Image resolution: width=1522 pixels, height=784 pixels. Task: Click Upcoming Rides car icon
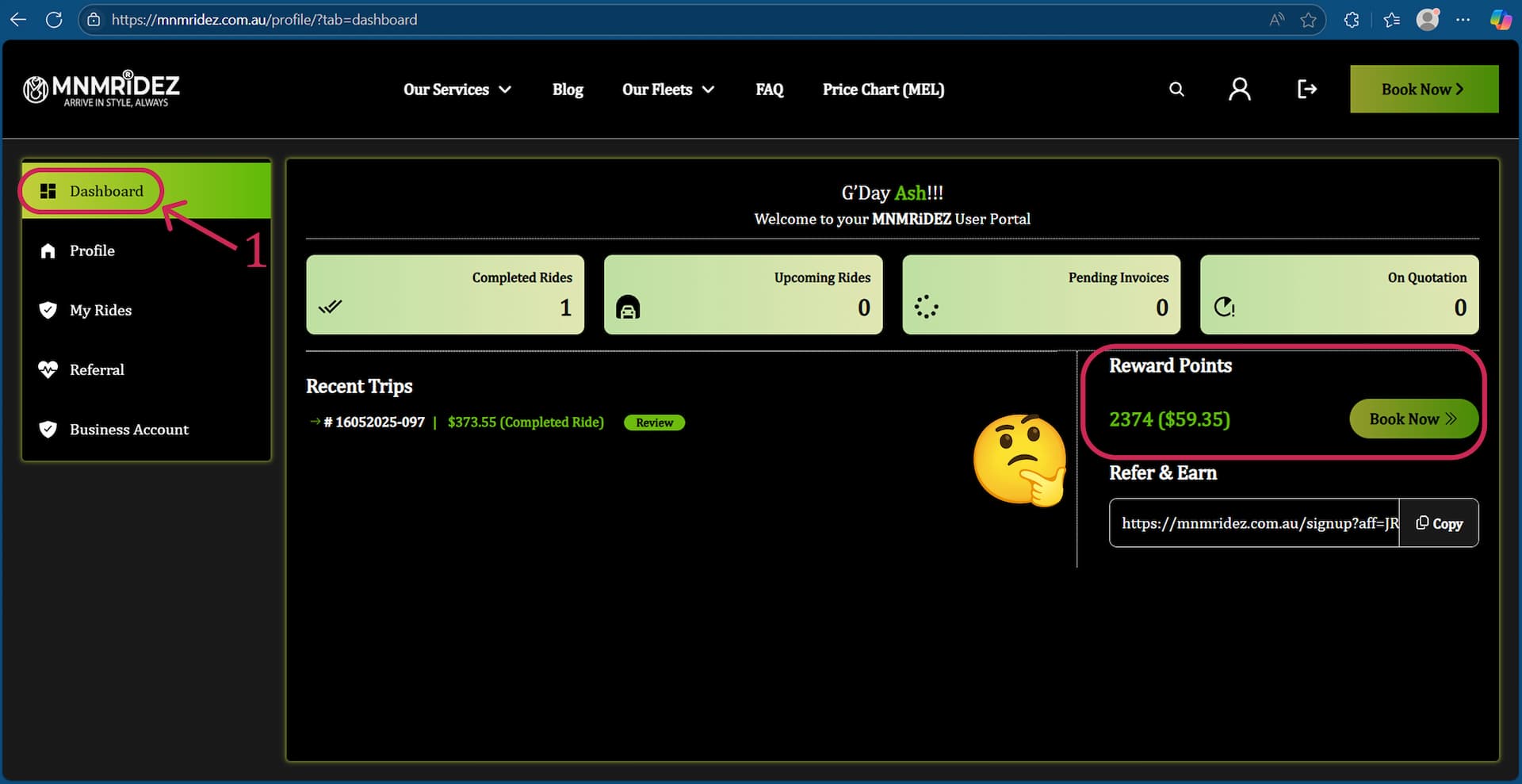coord(628,307)
